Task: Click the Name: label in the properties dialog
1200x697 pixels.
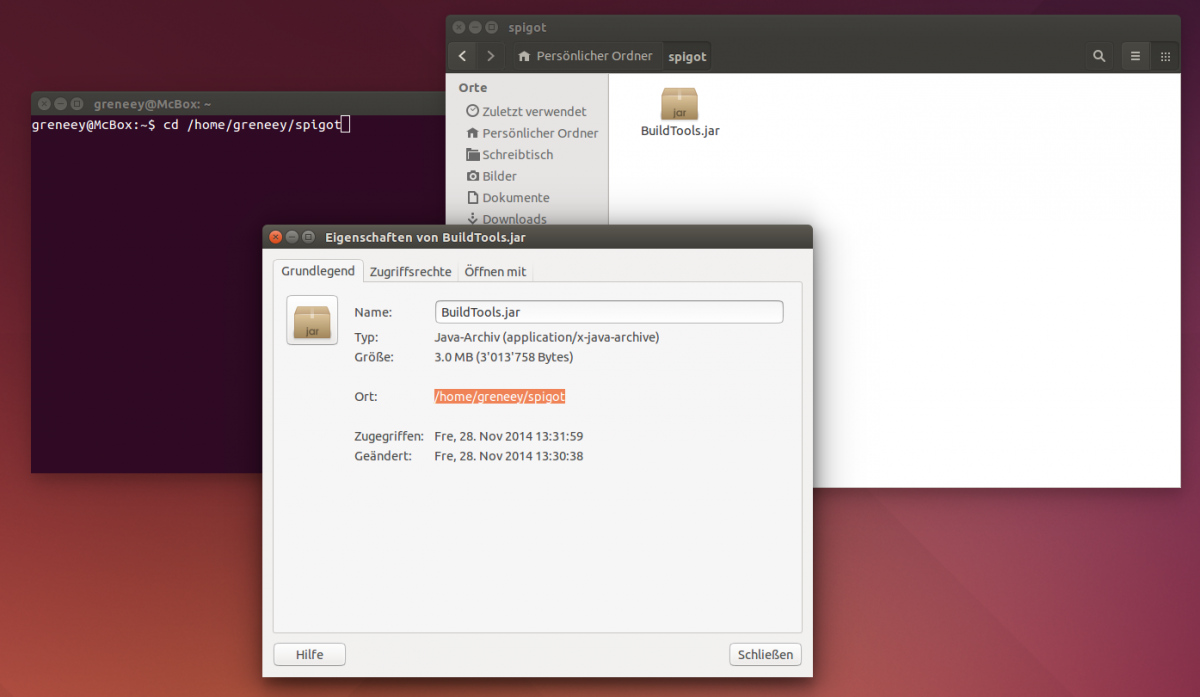Action: [x=373, y=312]
